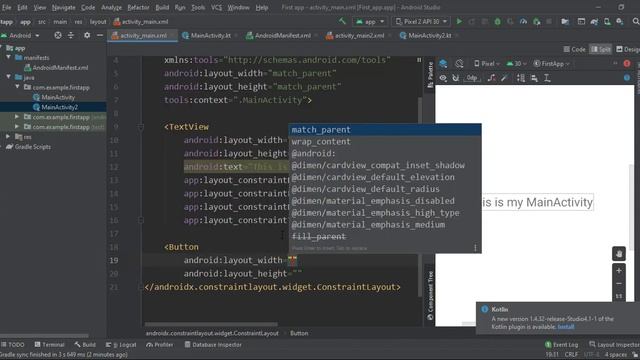This screenshot has width=640, height=360.
Task: Open the VCS menu
Action: click(x=216, y=7)
